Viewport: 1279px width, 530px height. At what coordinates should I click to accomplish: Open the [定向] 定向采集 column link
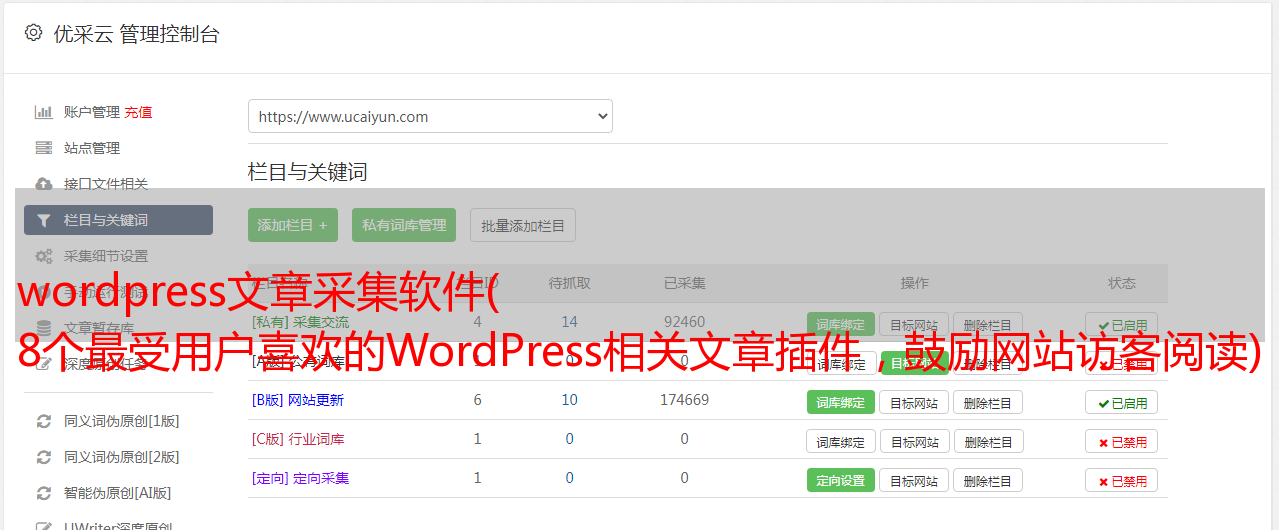(x=301, y=478)
